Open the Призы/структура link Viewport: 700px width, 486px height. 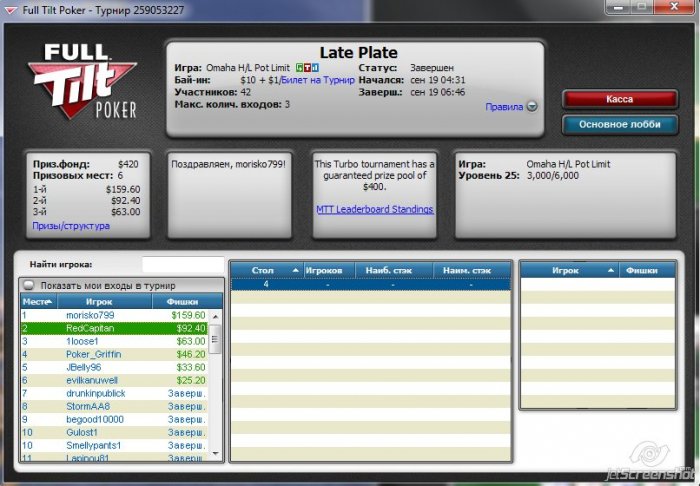tap(71, 226)
